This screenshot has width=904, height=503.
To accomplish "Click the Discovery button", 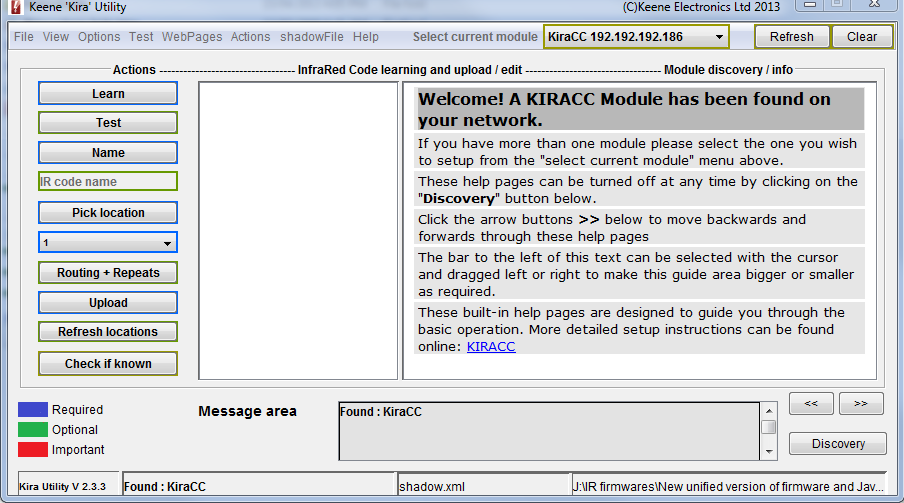I will pyautogui.click(x=838, y=444).
